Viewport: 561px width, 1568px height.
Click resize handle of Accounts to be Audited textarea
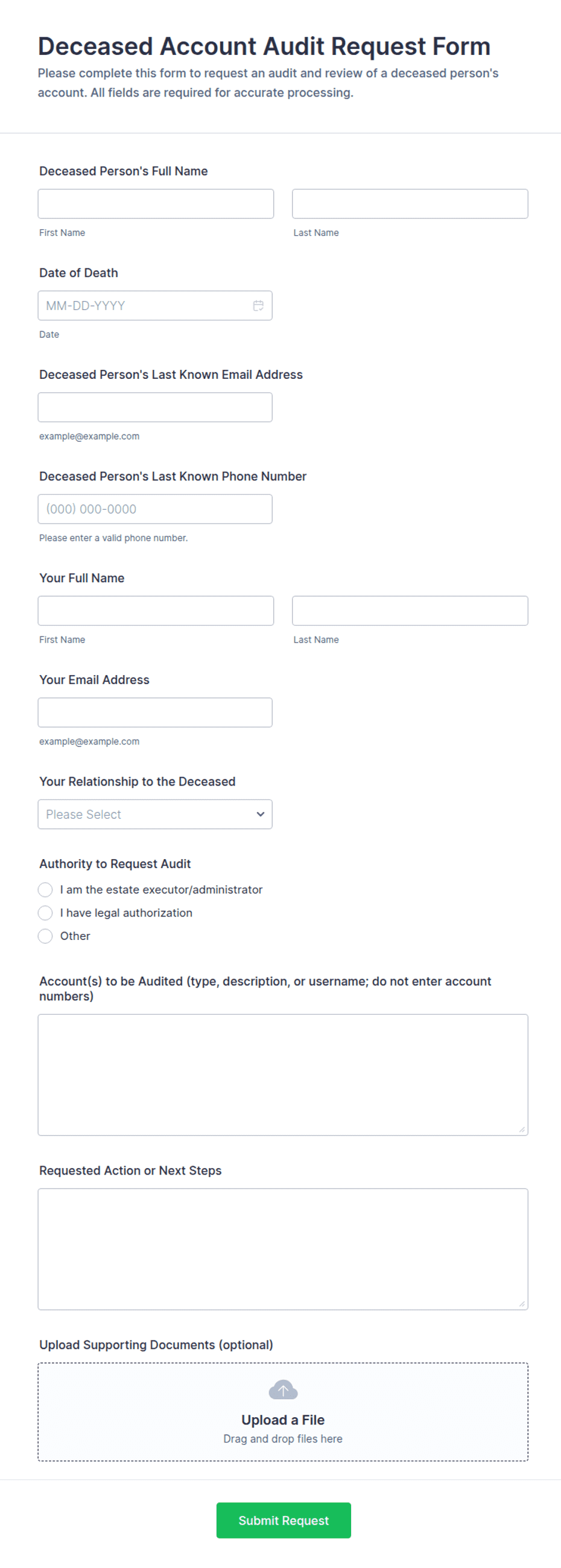tap(521, 1129)
